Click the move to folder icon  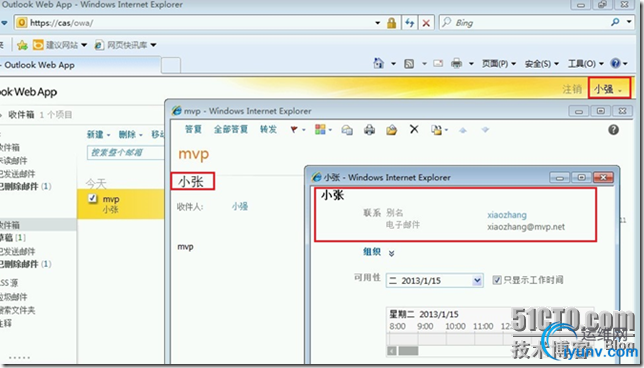coord(436,130)
